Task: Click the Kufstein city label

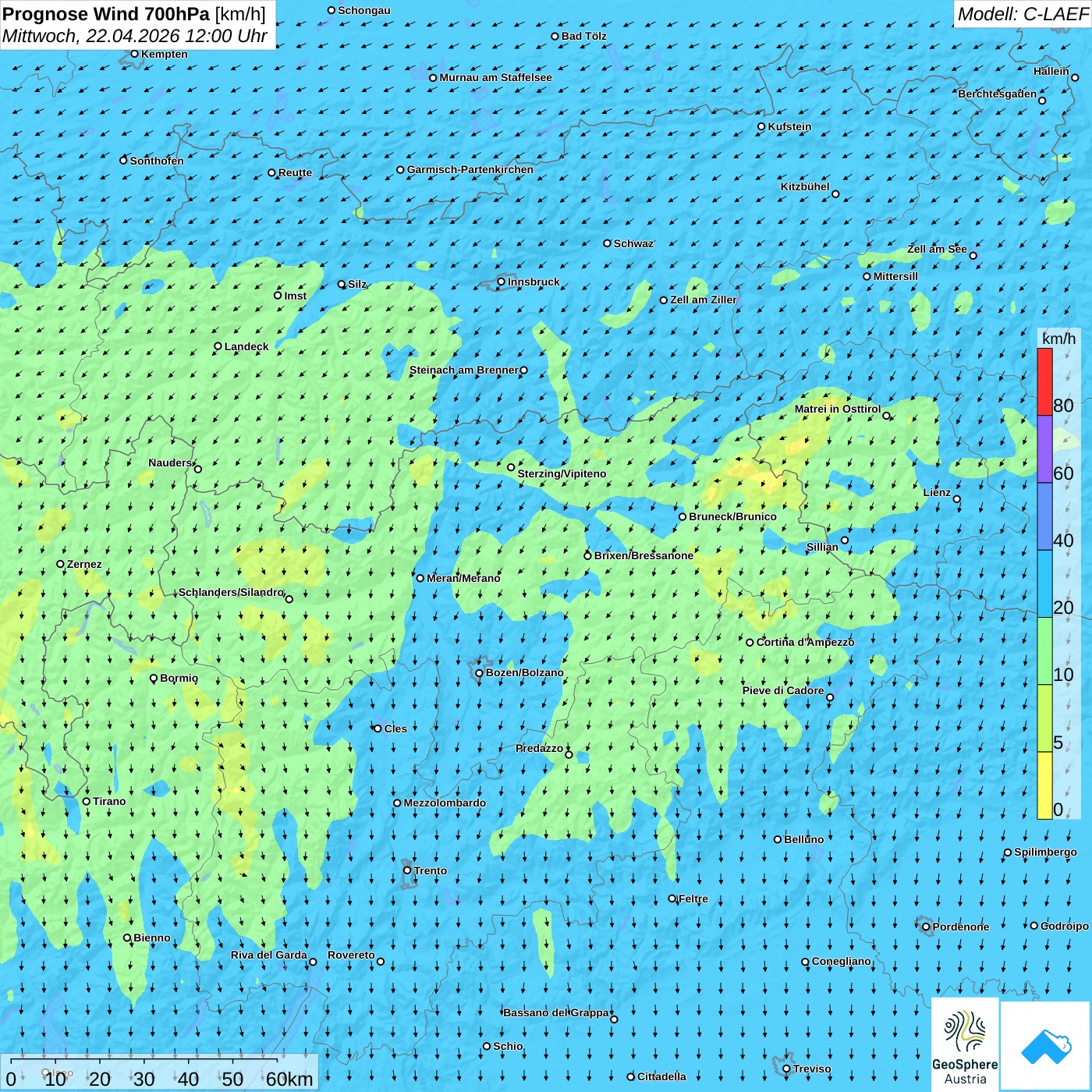Action: point(789,126)
